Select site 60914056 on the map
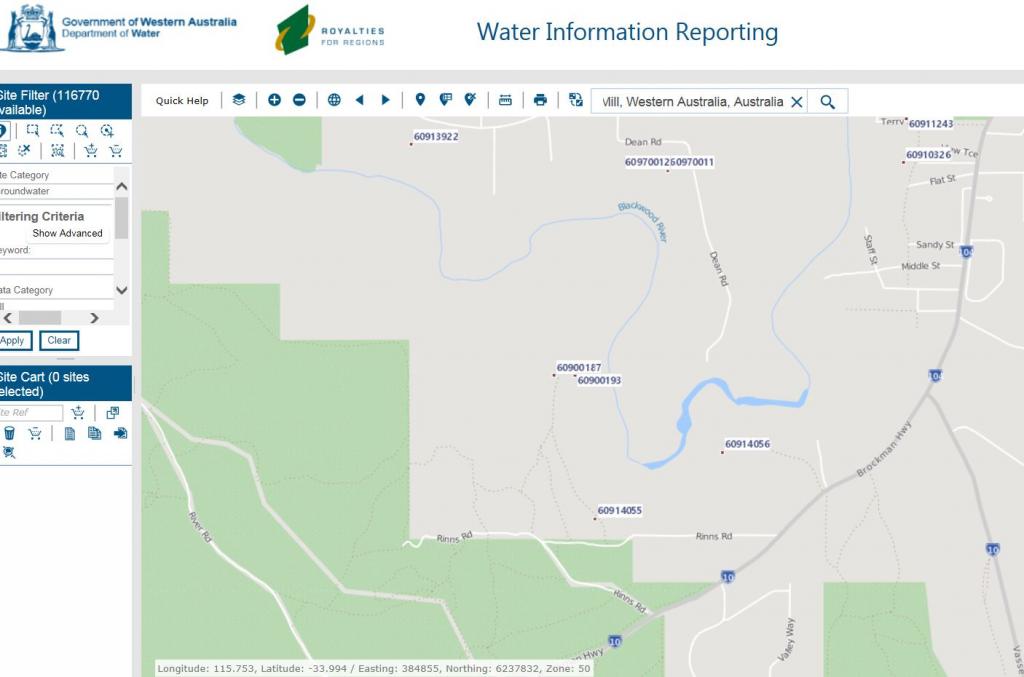The width and height of the screenshot is (1024, 677). (x=723, y=452)
